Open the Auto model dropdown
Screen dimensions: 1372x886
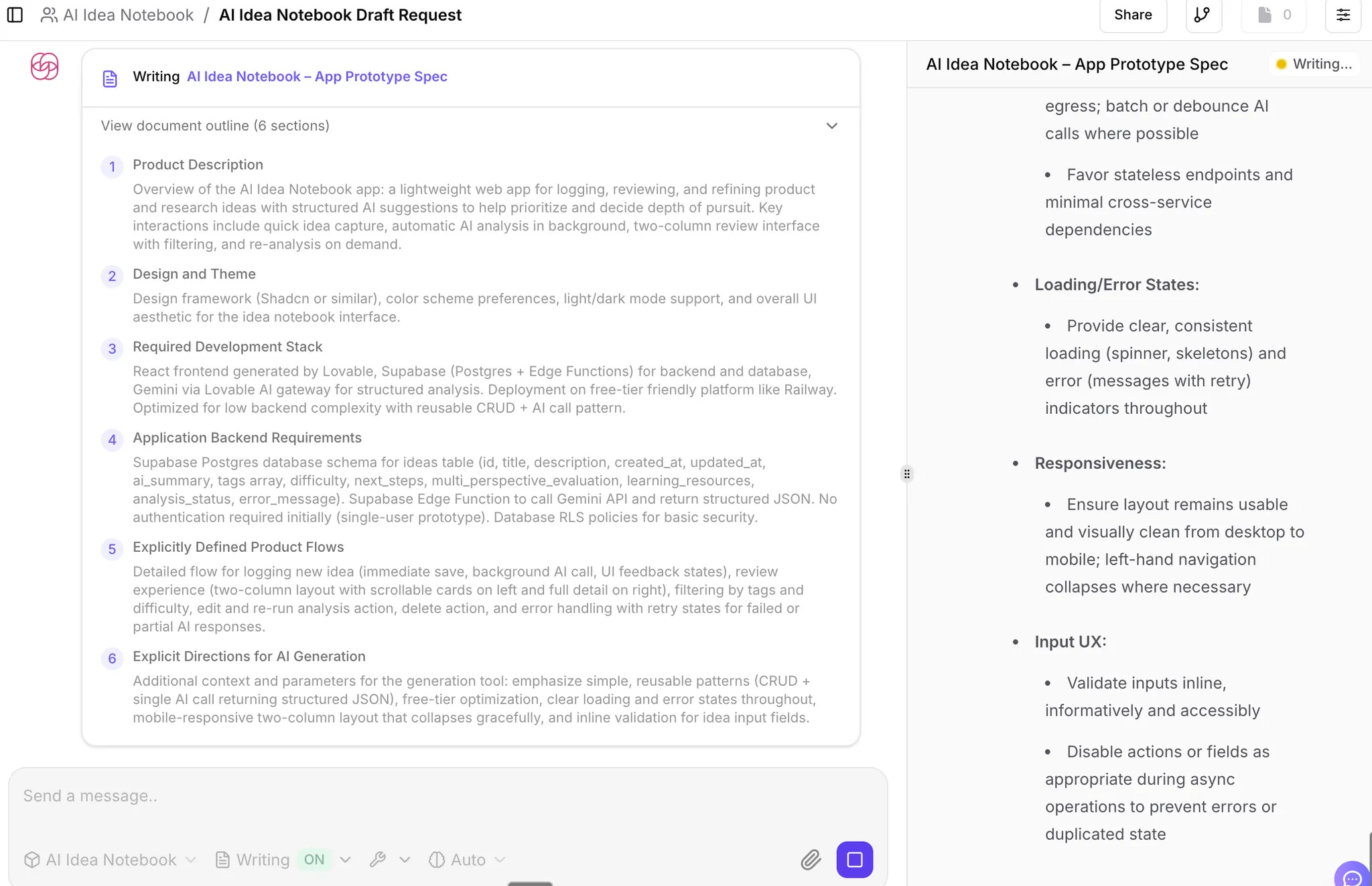click(x=467, y=859)
